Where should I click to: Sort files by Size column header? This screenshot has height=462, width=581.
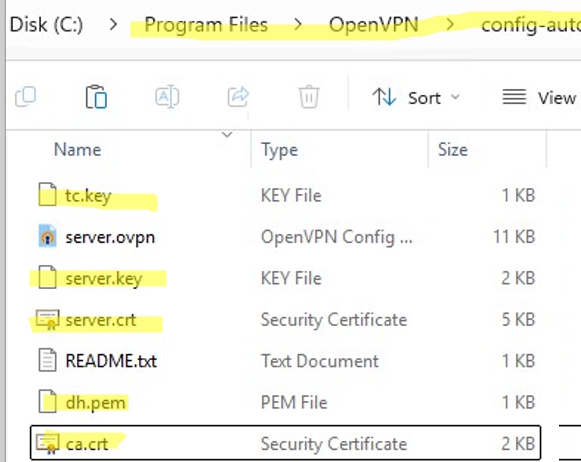pyautogui.click(x=452, y=150)
